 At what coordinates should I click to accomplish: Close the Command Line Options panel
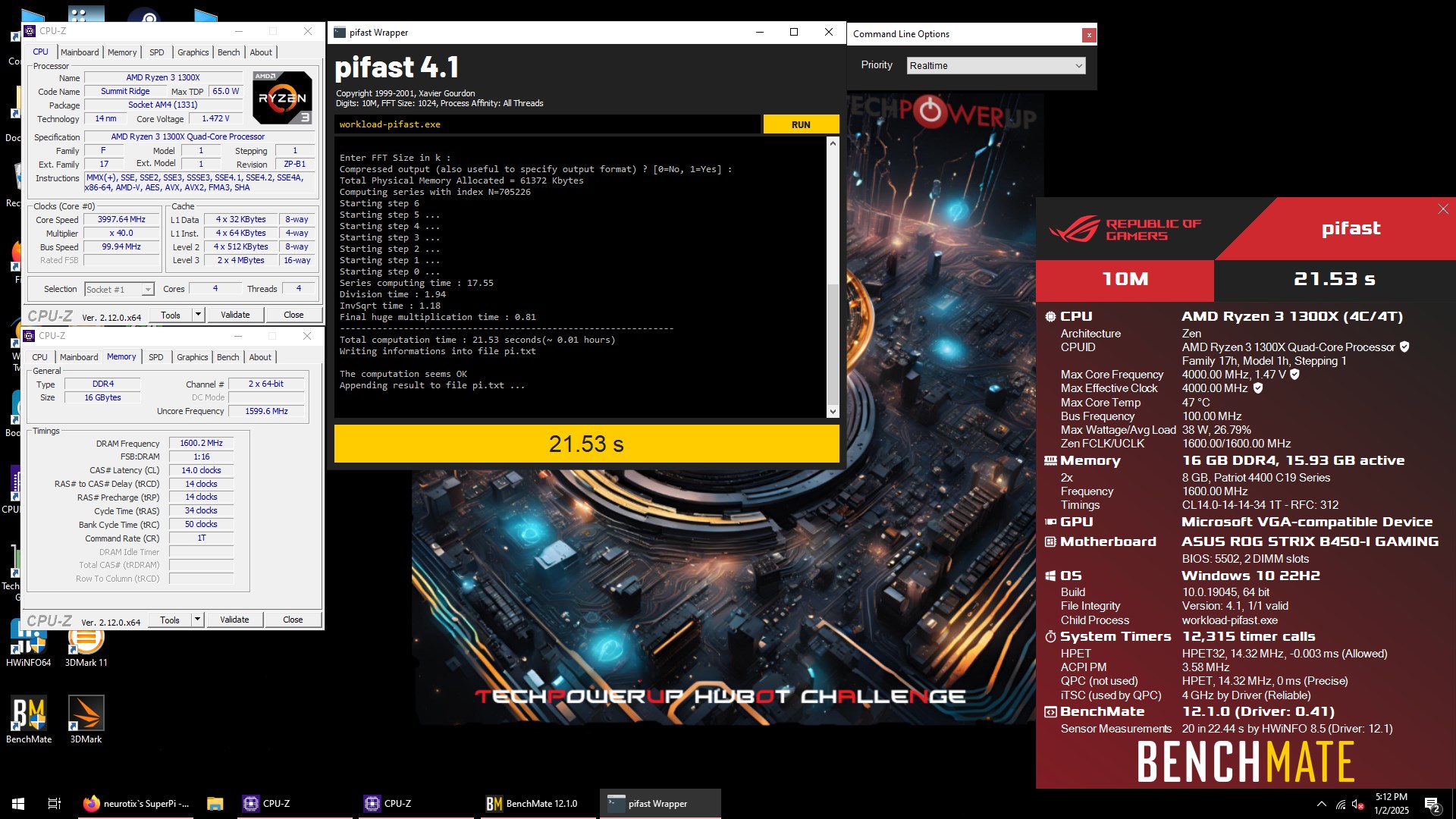tap(1089, 35)
